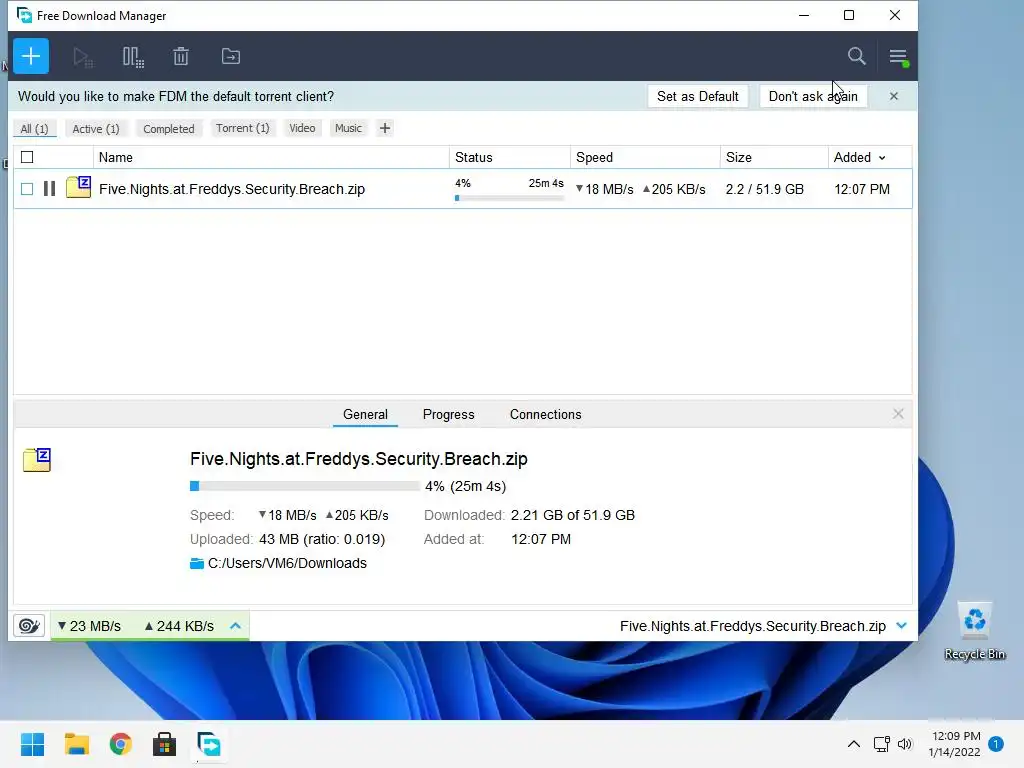Toggle the select-all checkbox in header
Viewport: 1024px width, 768px height.
click(27, 157)
